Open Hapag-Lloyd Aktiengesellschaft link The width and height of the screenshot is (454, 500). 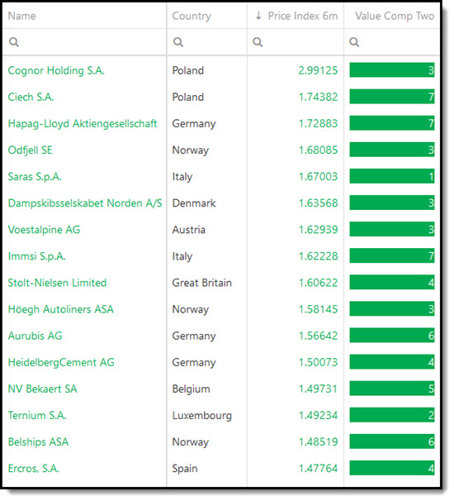pos(82,124)
